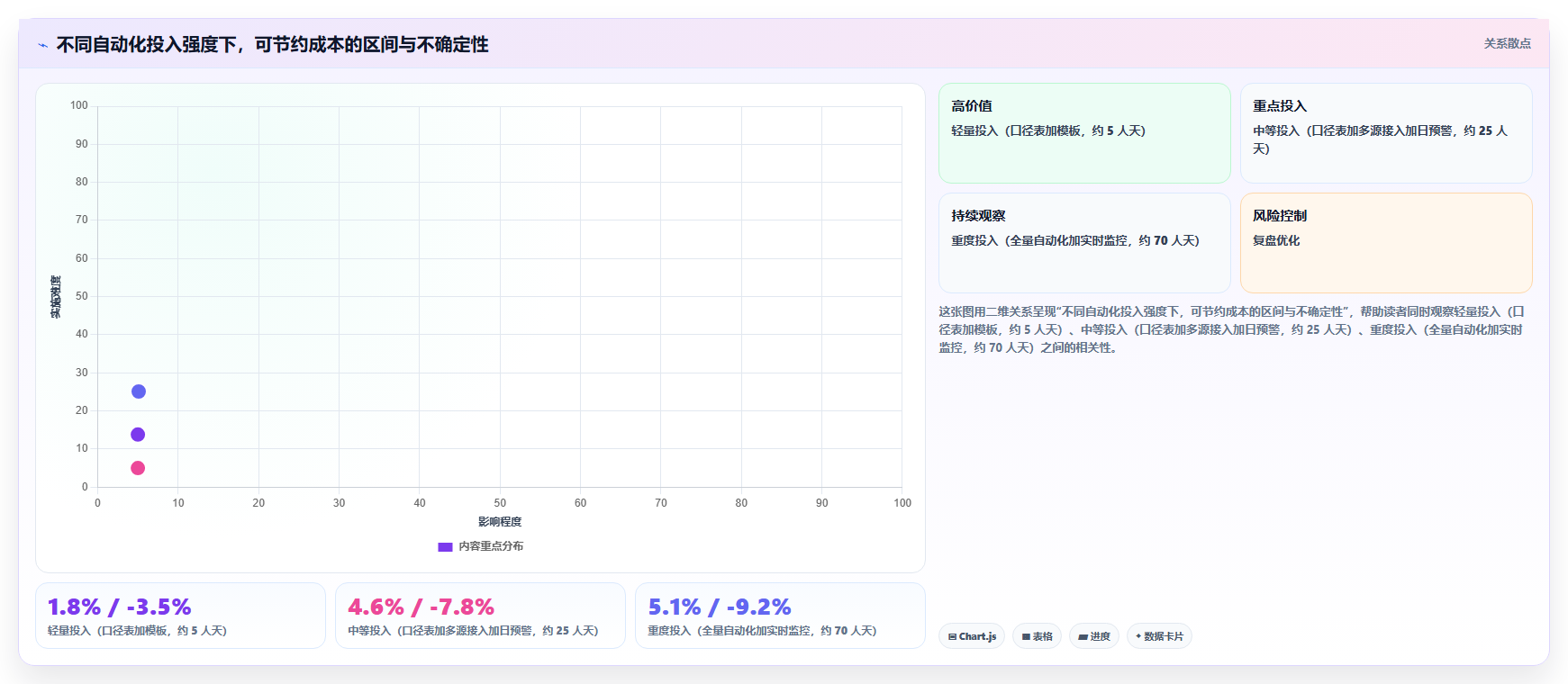Click the 4.6% / -7.8% metric card
1568x684 pixels.
[x=480, y=616]
